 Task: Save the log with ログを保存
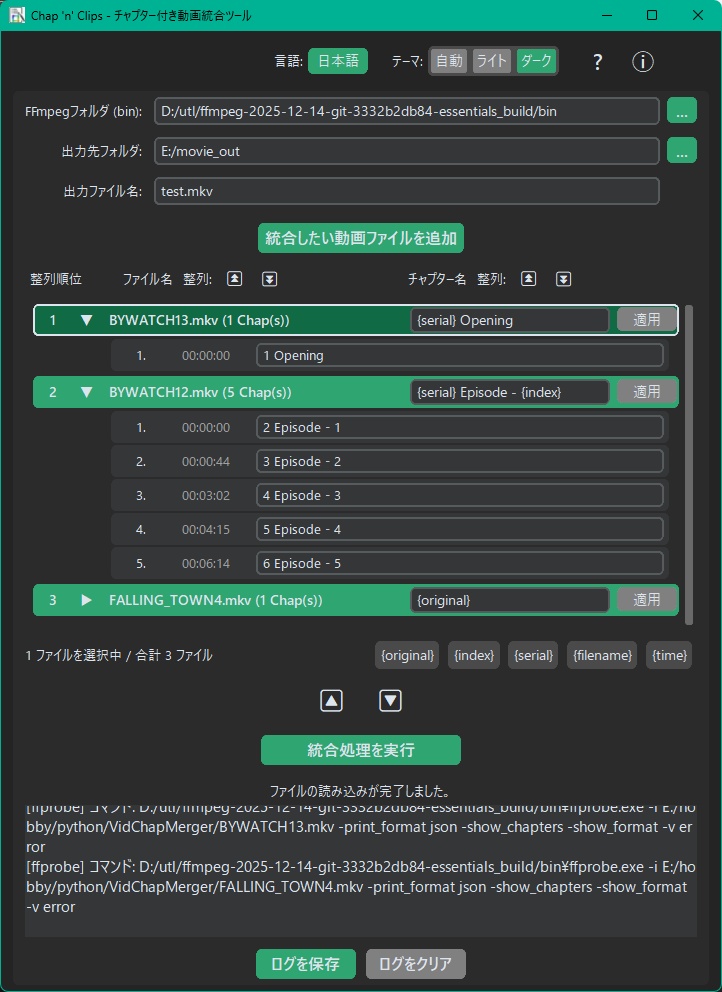[x=306, y=964]
